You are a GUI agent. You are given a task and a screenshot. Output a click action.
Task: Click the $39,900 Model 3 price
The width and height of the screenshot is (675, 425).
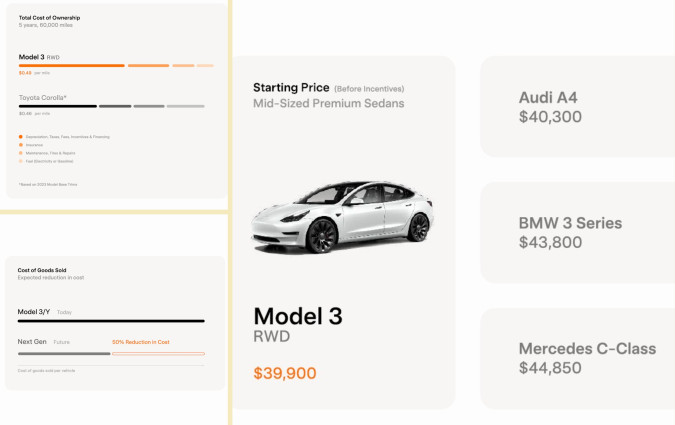[x=285, y=373]
